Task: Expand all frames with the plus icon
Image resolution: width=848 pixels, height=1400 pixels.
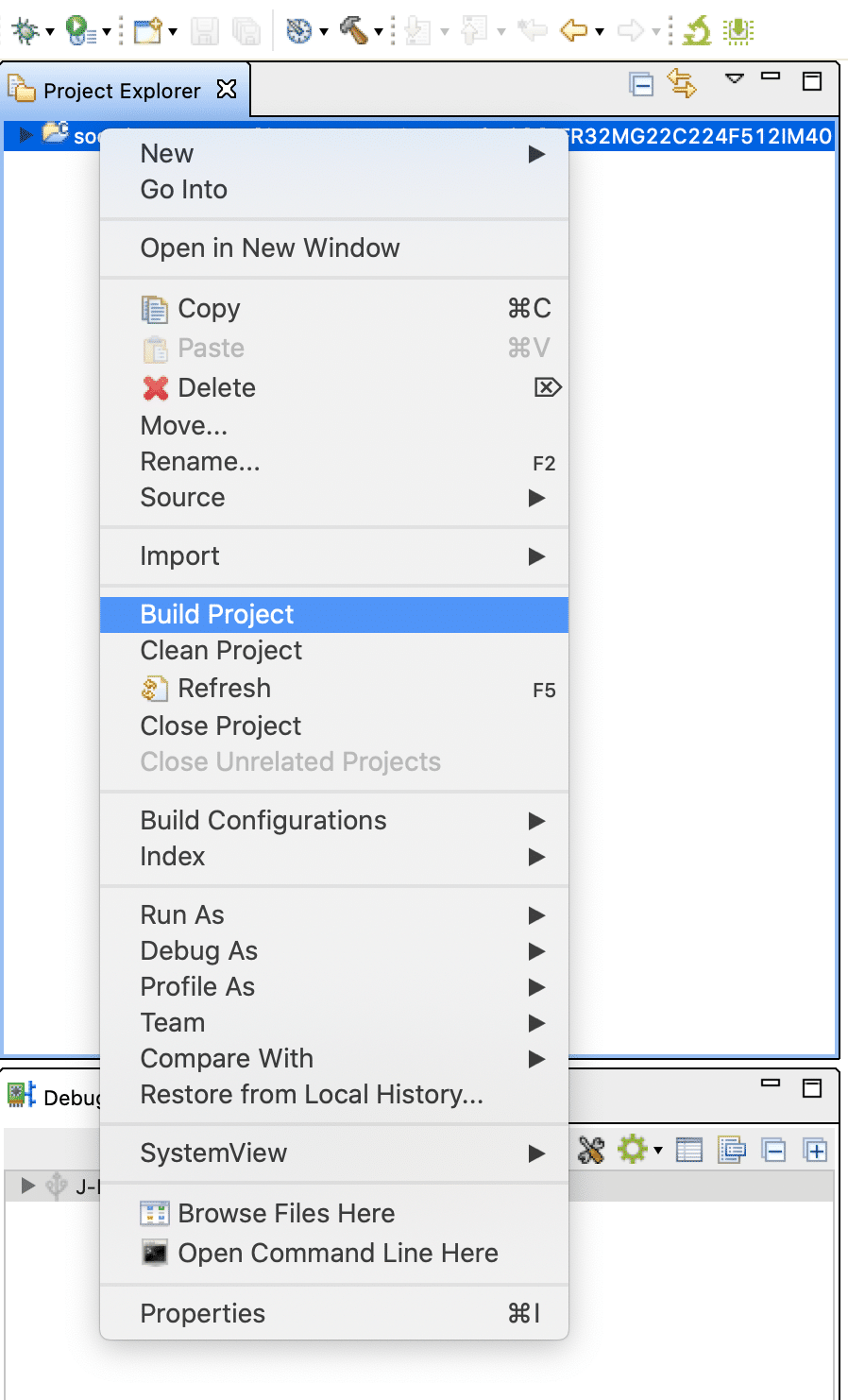Action: tap(815, 1151)
